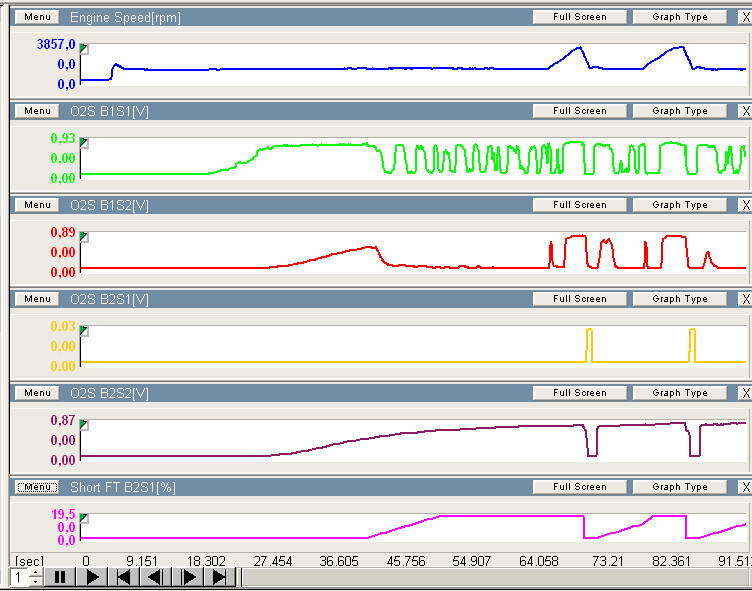Click the O2S B2S2 graph corner marker icon

point(84,425)
